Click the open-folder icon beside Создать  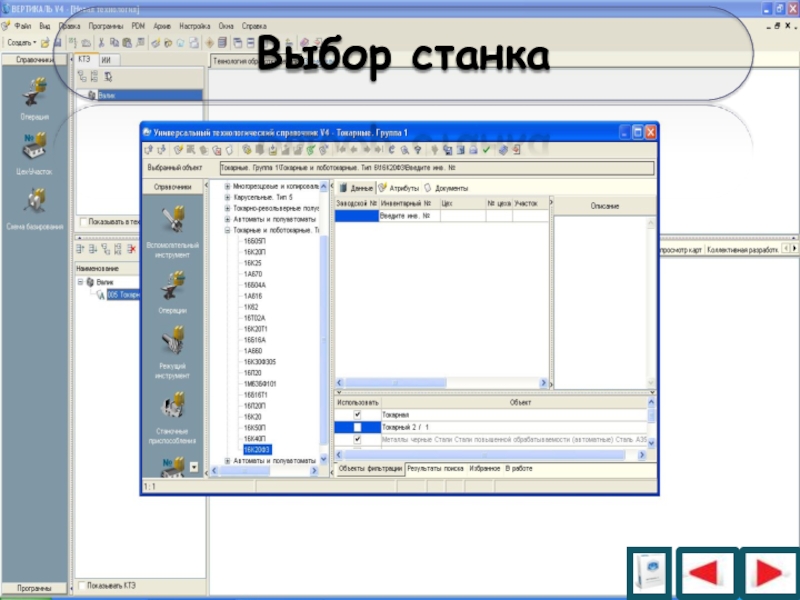tap(45, 43)
